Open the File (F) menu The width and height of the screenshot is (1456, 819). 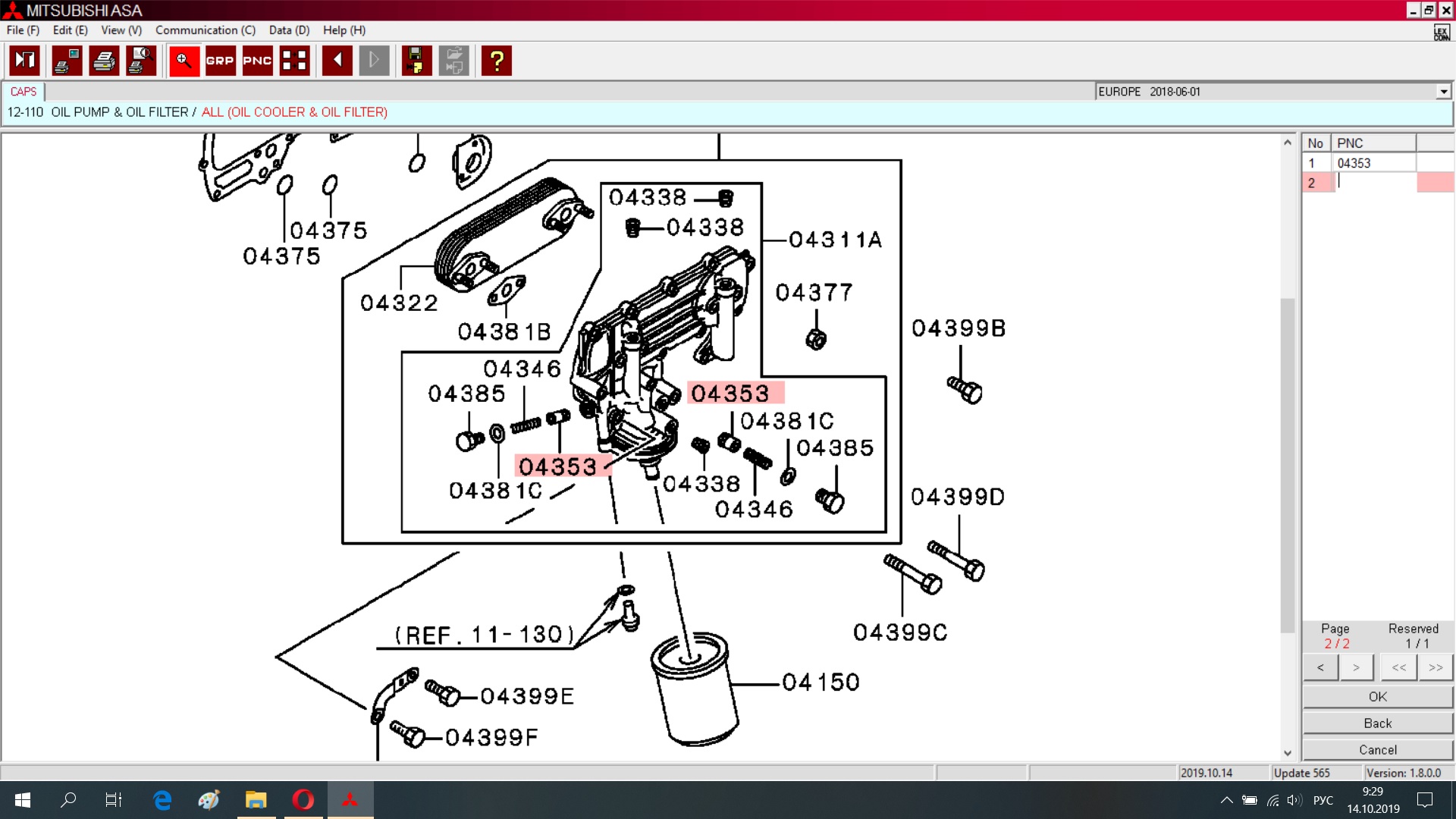tap(23, 30)
